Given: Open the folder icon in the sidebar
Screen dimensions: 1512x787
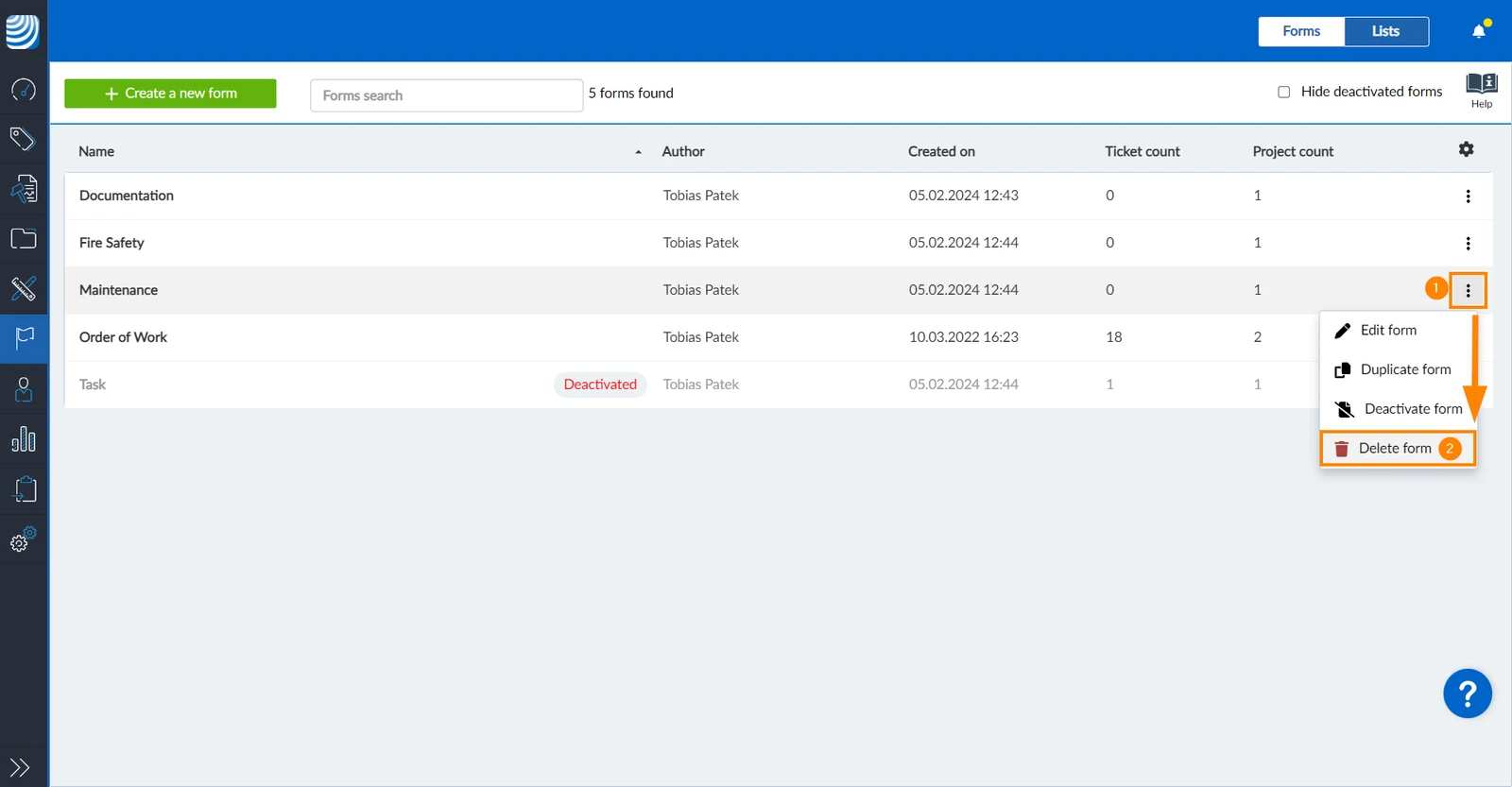Looking at the screenshot, I should pos(24,238).
